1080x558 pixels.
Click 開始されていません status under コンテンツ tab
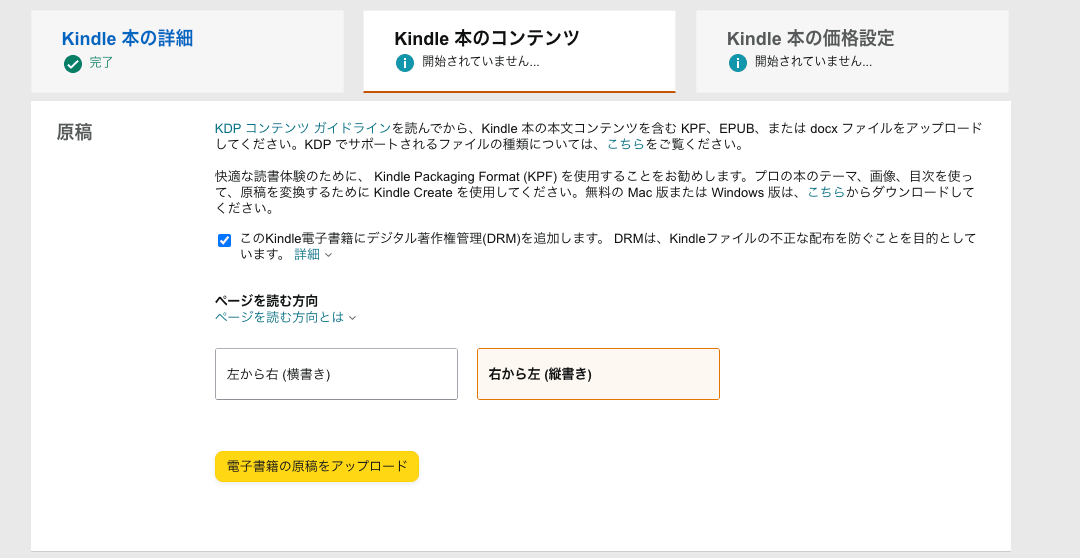point(481,61)
